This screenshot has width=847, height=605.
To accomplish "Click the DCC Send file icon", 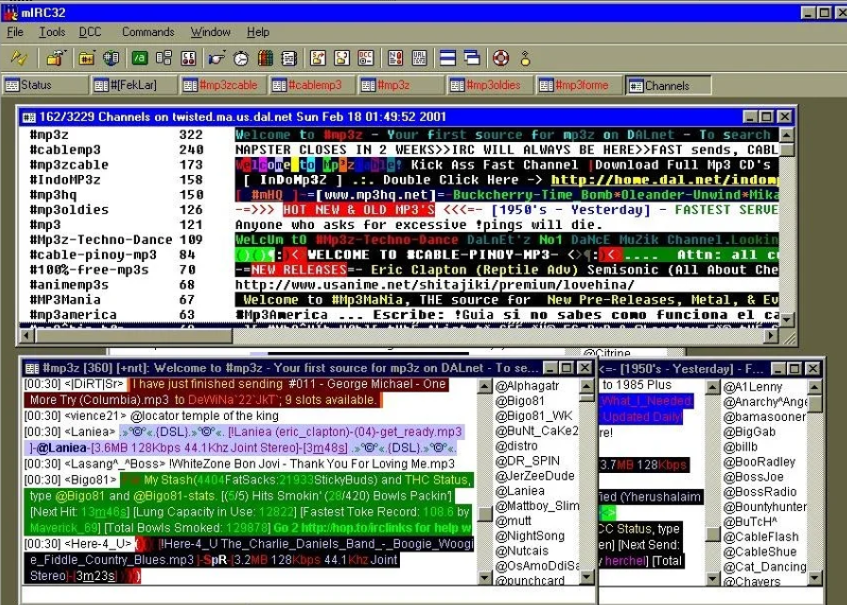I will [x=318, y=57].
